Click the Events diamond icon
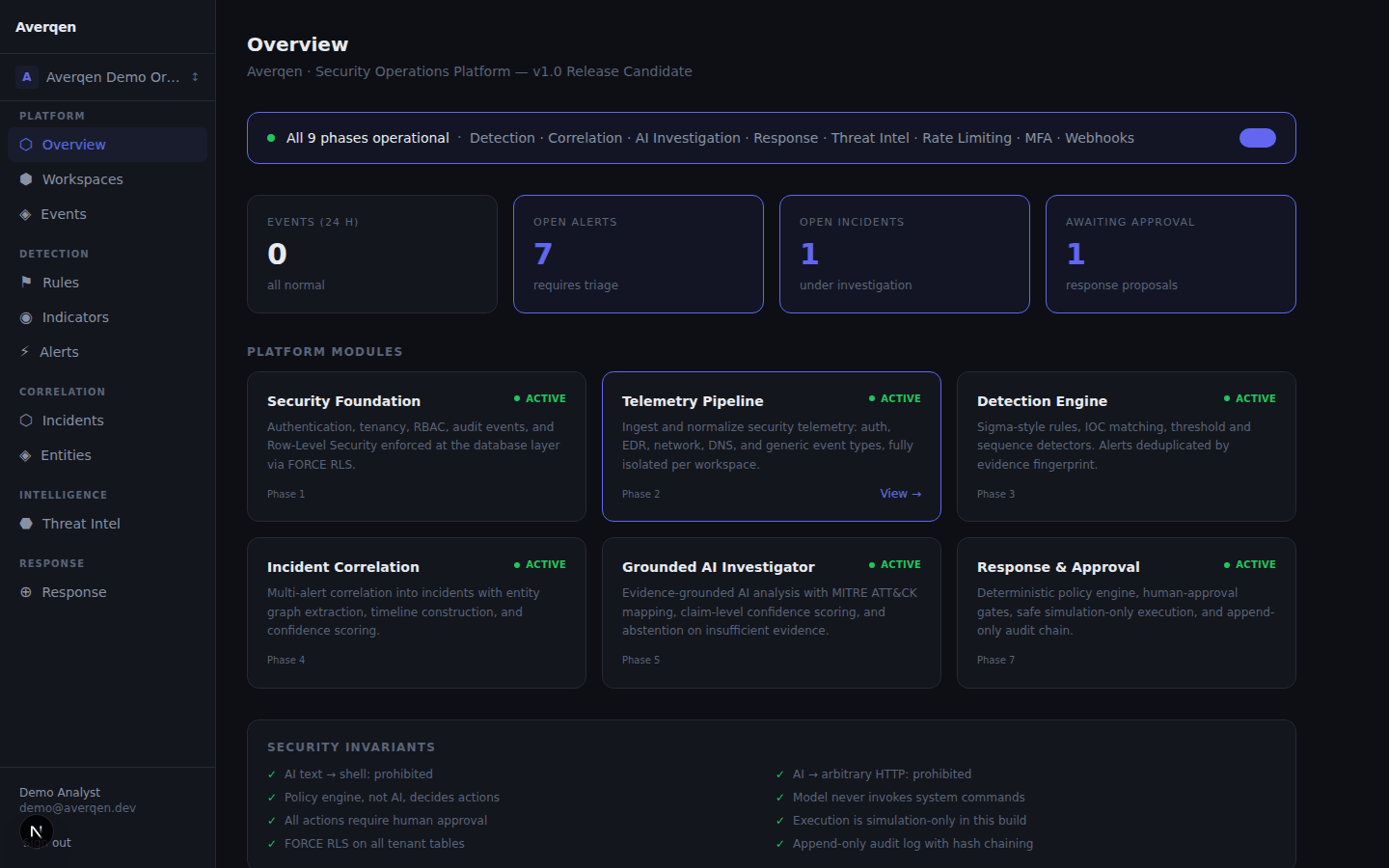Screen dimensions: 1389x868 click(25, 214)
